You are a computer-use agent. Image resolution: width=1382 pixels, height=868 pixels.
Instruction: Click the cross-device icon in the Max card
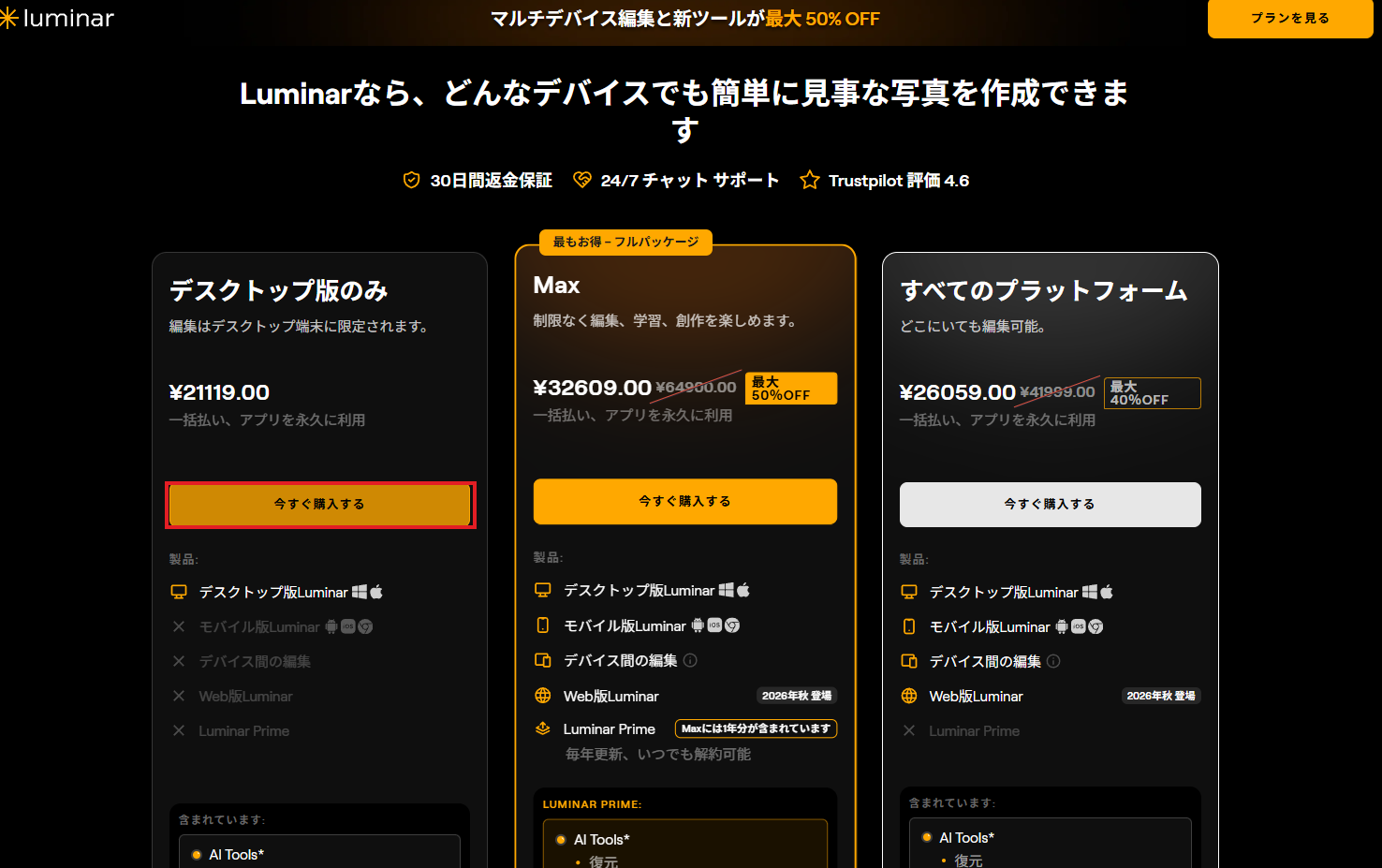tap(543, 660)
